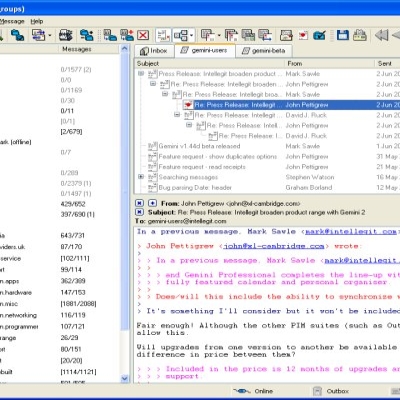Select folder row with count [2/679]
This screenshot has height=400, width=400.
coord(59,131)
